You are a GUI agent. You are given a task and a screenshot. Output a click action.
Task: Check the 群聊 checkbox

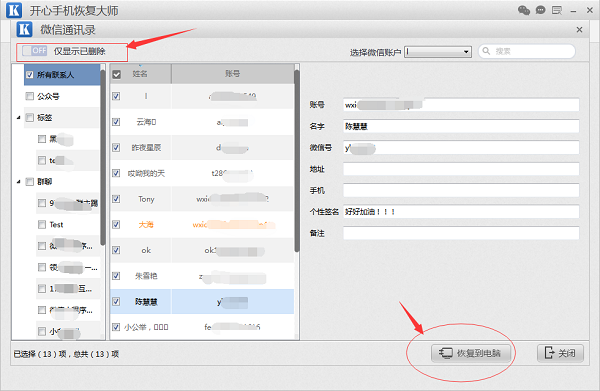(30, 181)
